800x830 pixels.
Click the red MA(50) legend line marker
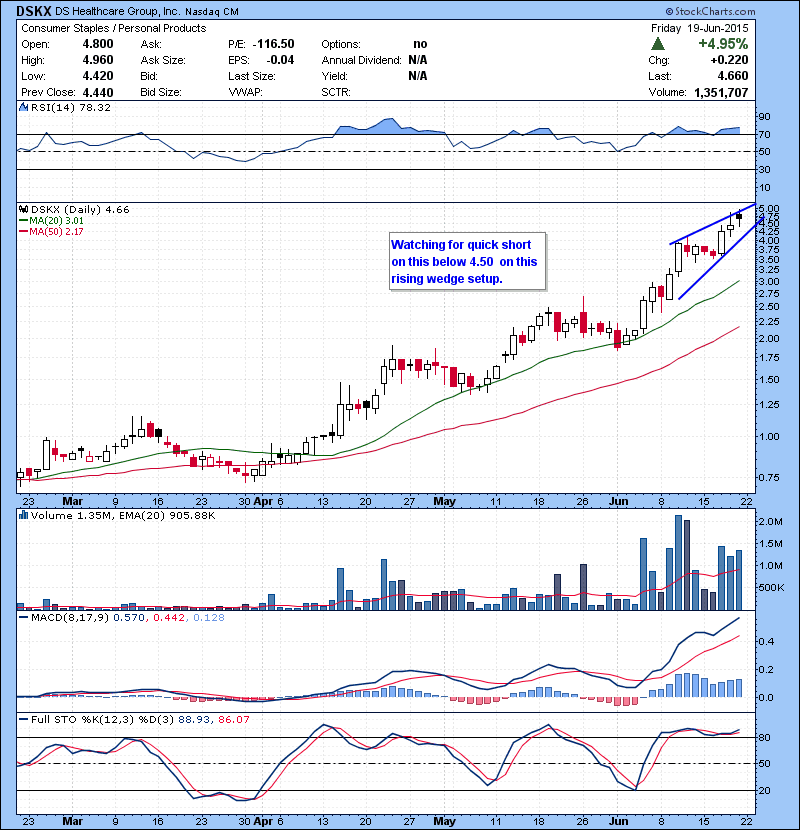[x=23, y=232]
